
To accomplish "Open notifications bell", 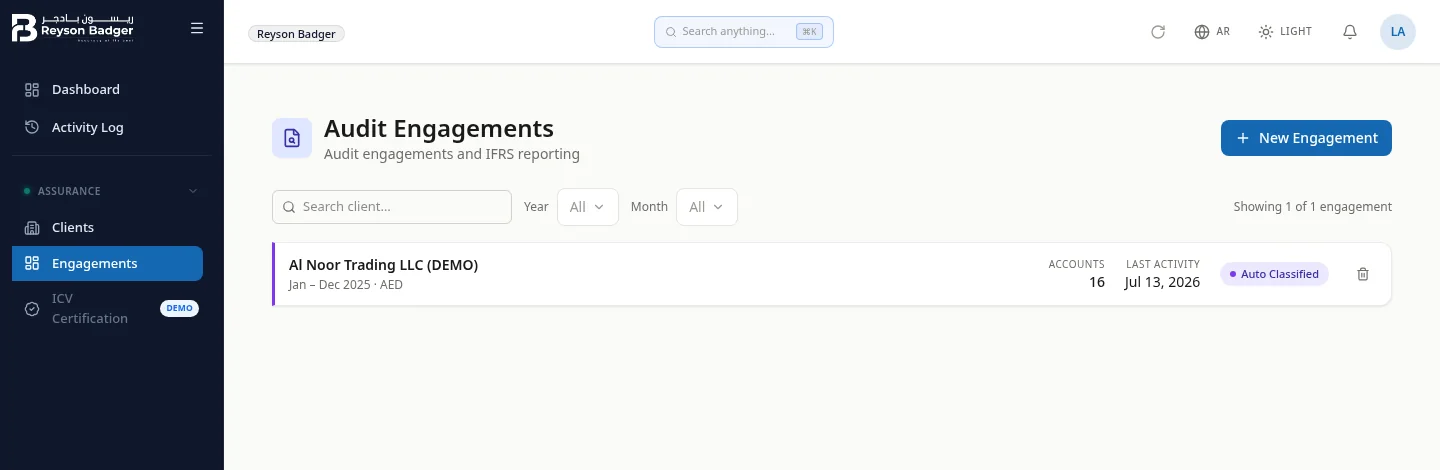I will 1350,32.
